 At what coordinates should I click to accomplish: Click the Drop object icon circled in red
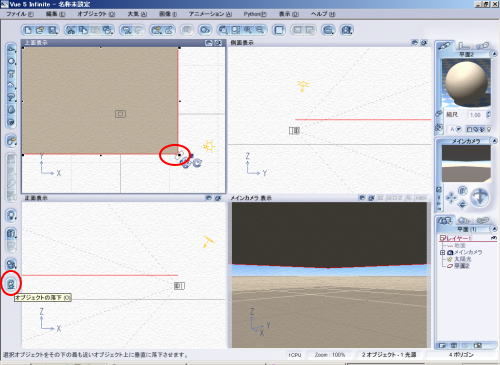tap(11, 284)
